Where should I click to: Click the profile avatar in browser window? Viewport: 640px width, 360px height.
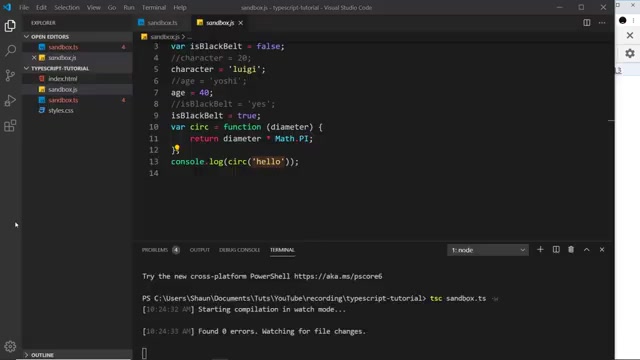(622, 20)
